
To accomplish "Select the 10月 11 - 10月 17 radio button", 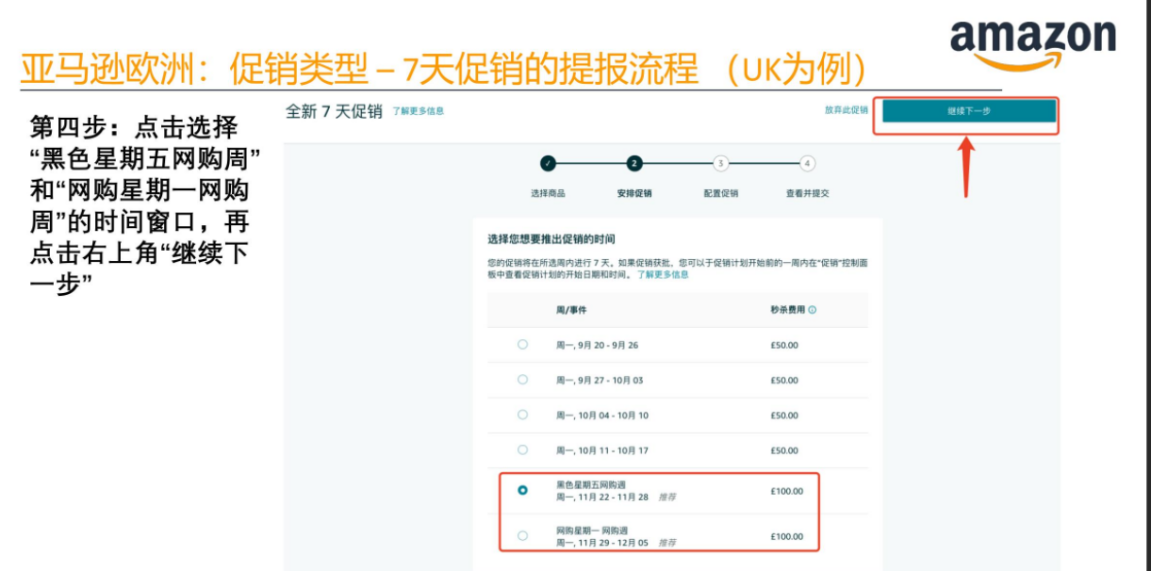I will (x=523, y=450).
